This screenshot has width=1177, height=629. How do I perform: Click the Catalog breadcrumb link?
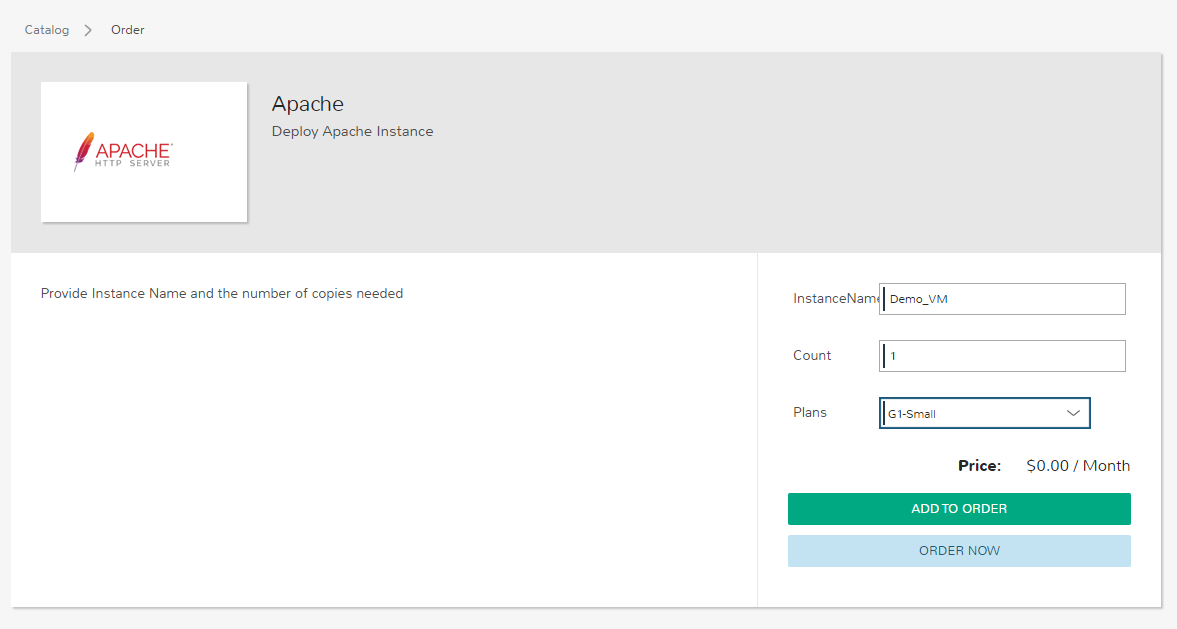tap(47, 30)
